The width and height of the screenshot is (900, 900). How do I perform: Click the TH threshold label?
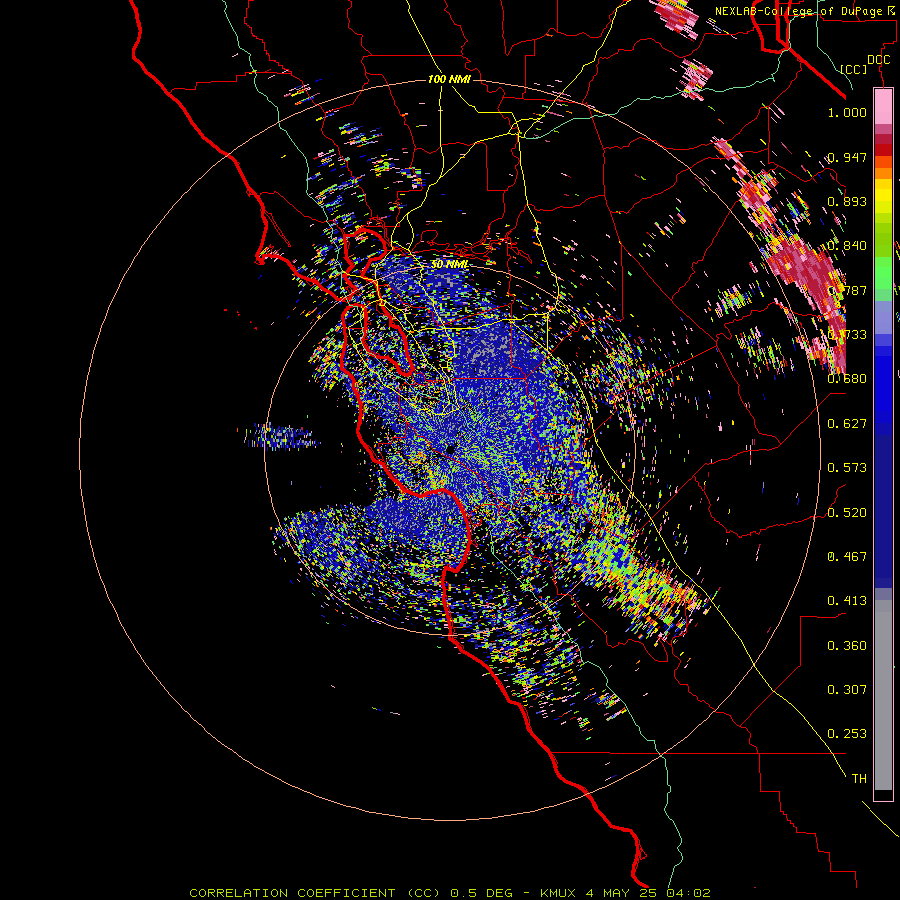[x=859, y=779]
